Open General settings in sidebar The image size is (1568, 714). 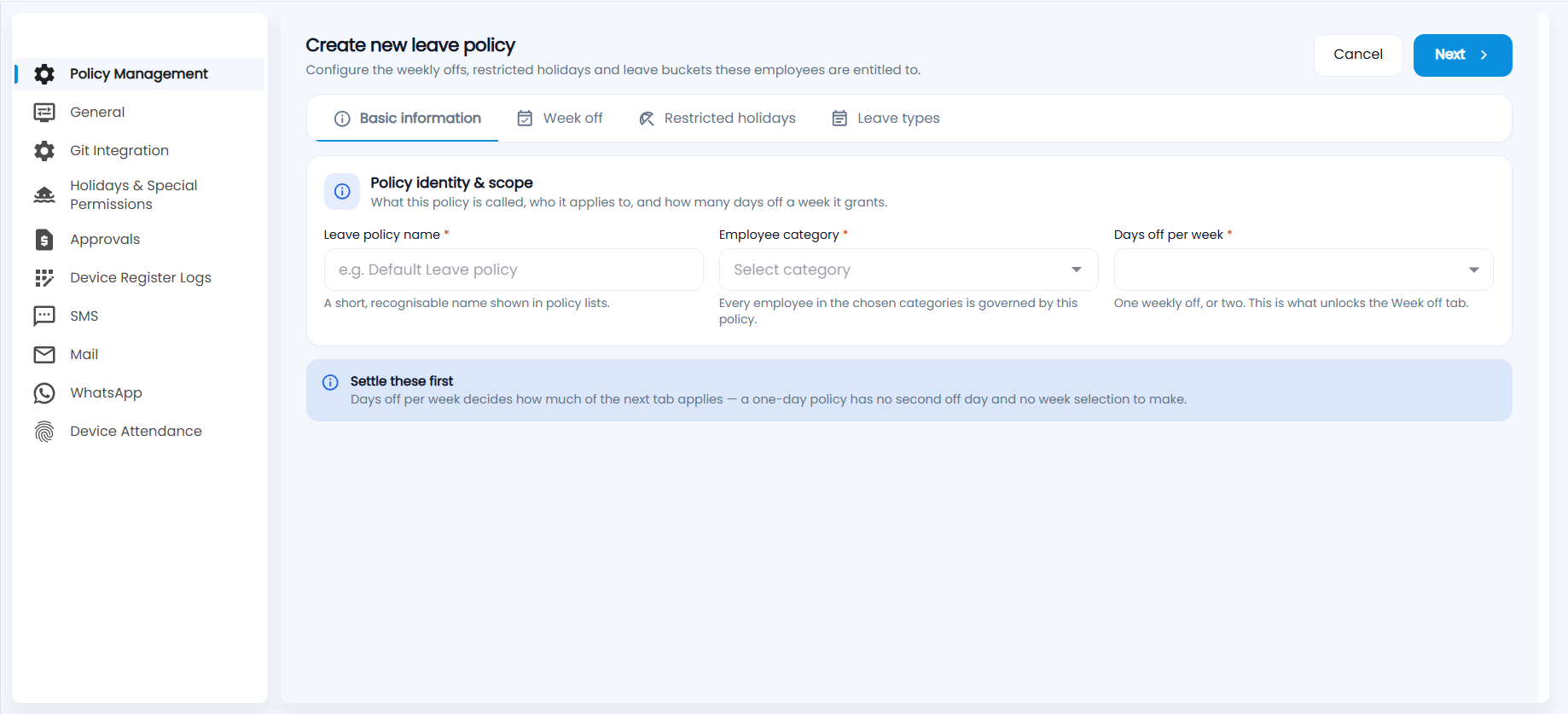[x=140, y=113]
